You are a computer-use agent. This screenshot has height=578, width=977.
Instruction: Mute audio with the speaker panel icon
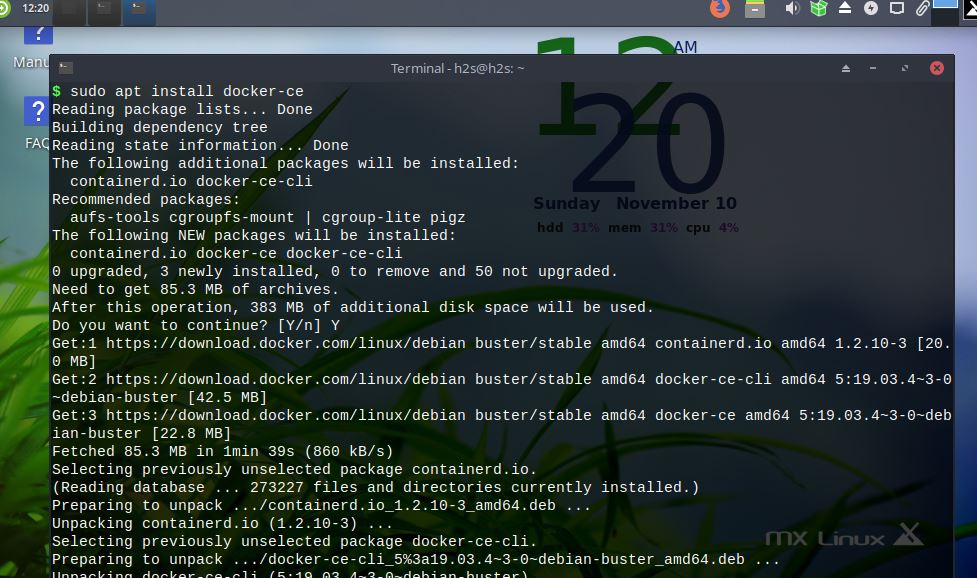pyautogui.click(x=793, y=10)
